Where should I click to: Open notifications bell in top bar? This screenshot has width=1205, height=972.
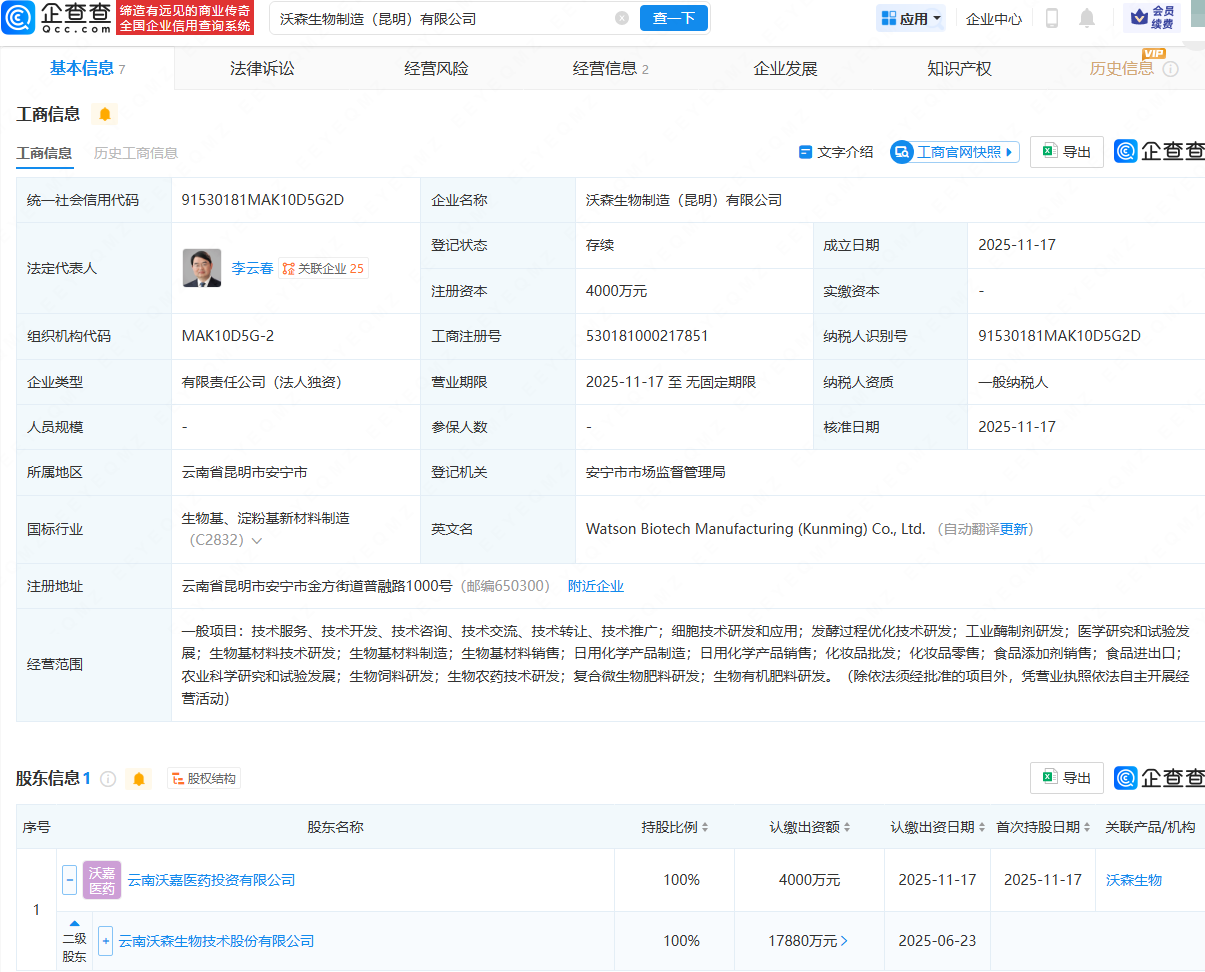point(1087,18)
